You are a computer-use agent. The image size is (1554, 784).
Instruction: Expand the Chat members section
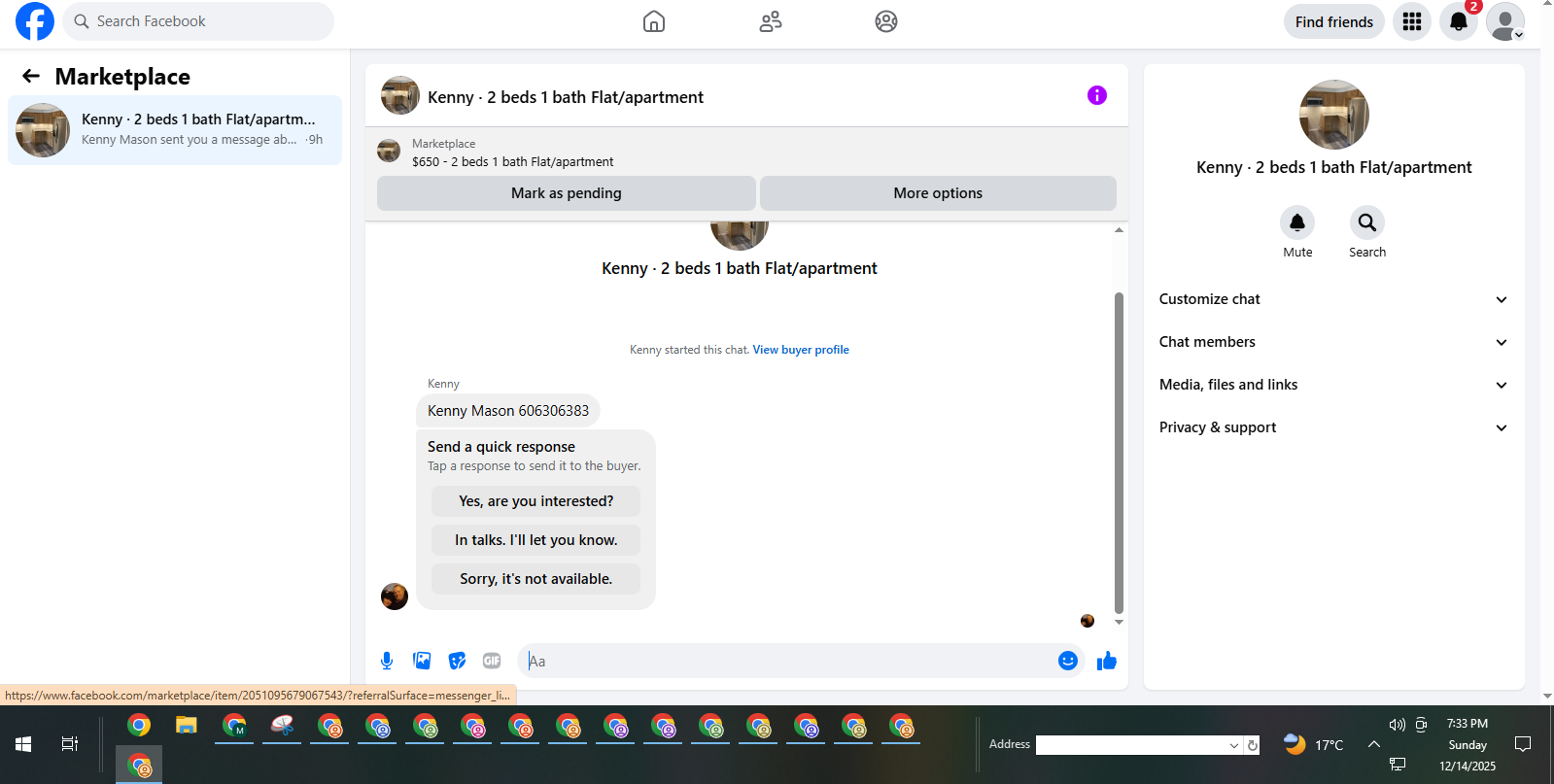(x=1333, y=342)
